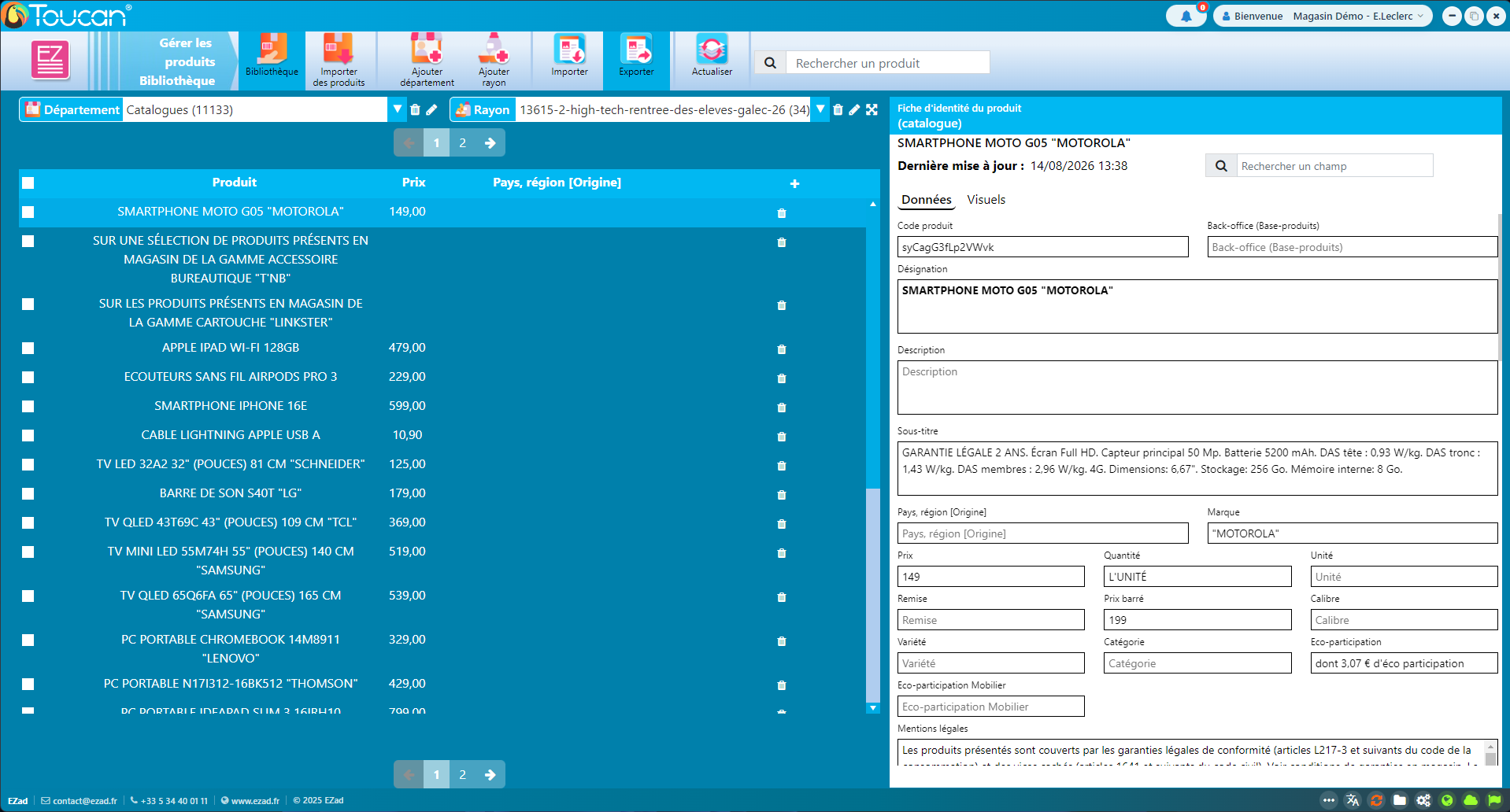Screen dimensions: 1510x812
Task: Check the BARRE DE SON S40T LG checkbox
Action: (x=28, y=494)
